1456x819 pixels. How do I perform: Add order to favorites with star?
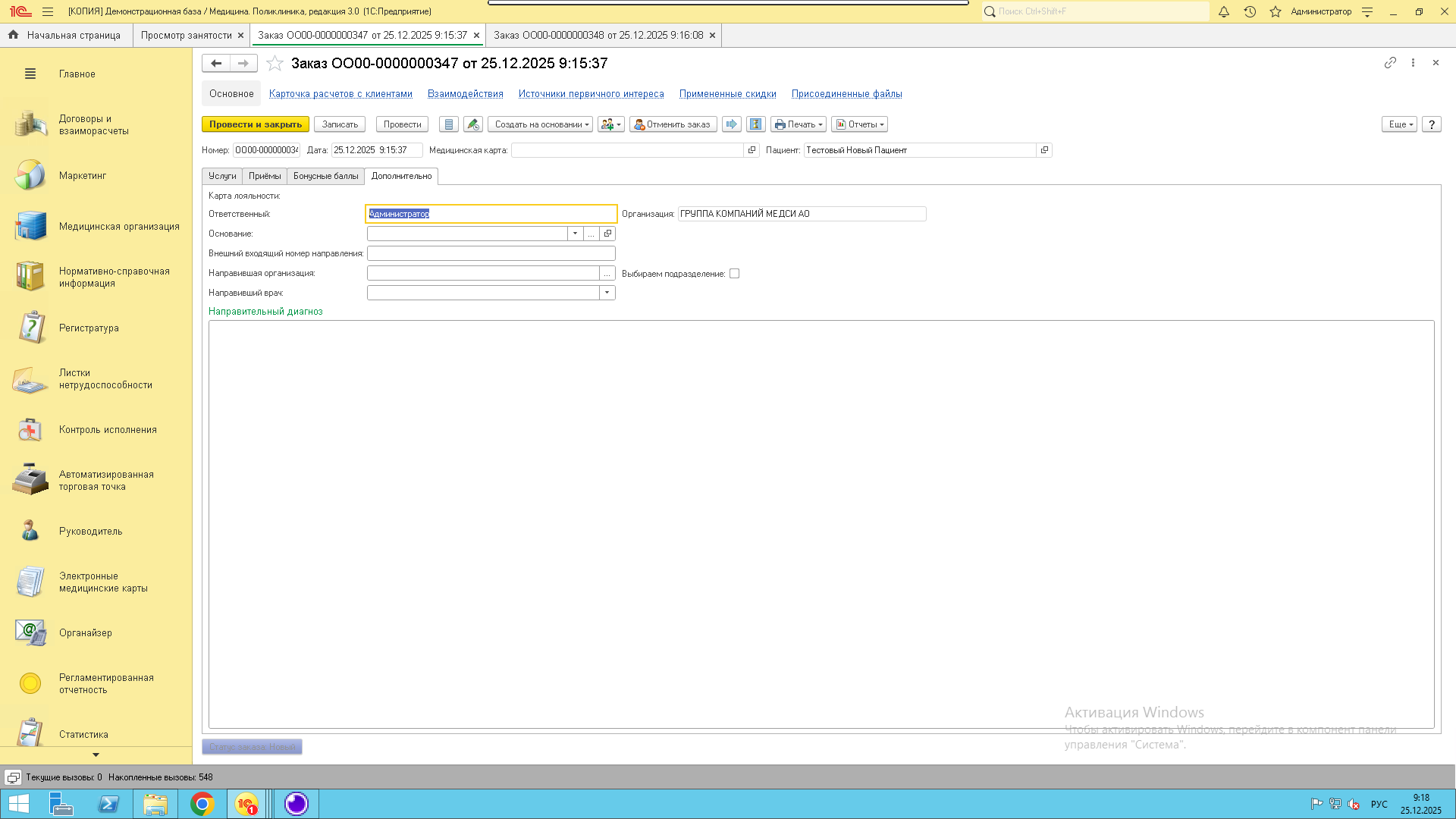tap(275, 64)
